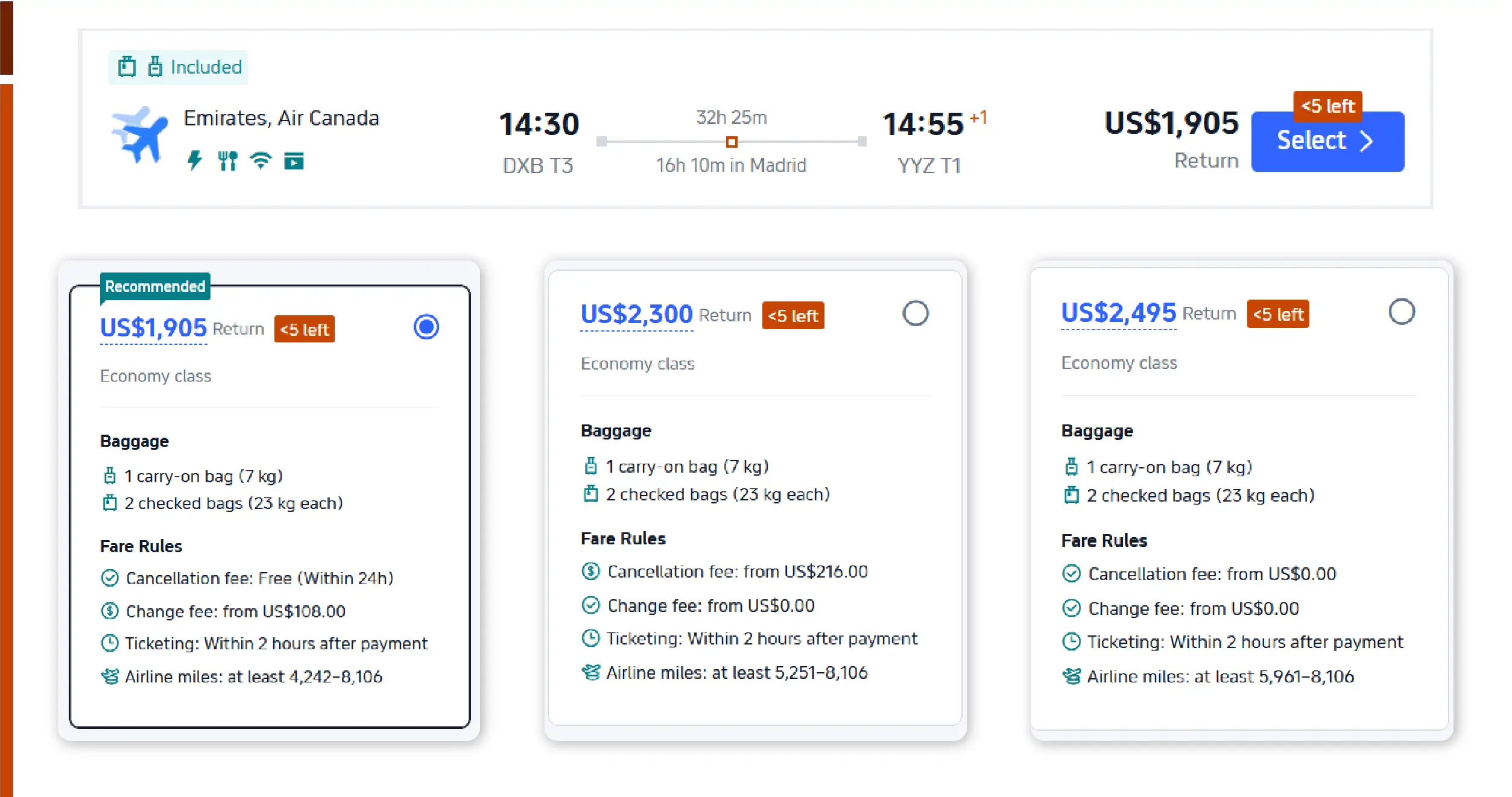Click the <5 left badge above Select
This screenshot has height=797, width=1512.
(1327, 106)
